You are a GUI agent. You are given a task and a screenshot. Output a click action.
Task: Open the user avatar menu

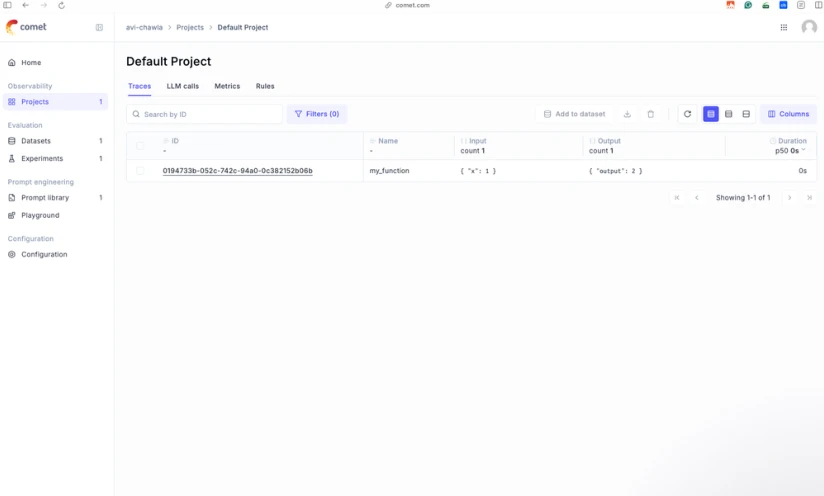coord(809,27)
